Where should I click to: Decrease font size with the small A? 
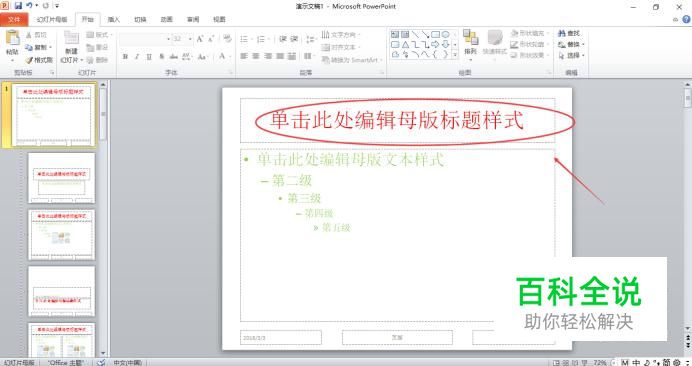point(211,39)
